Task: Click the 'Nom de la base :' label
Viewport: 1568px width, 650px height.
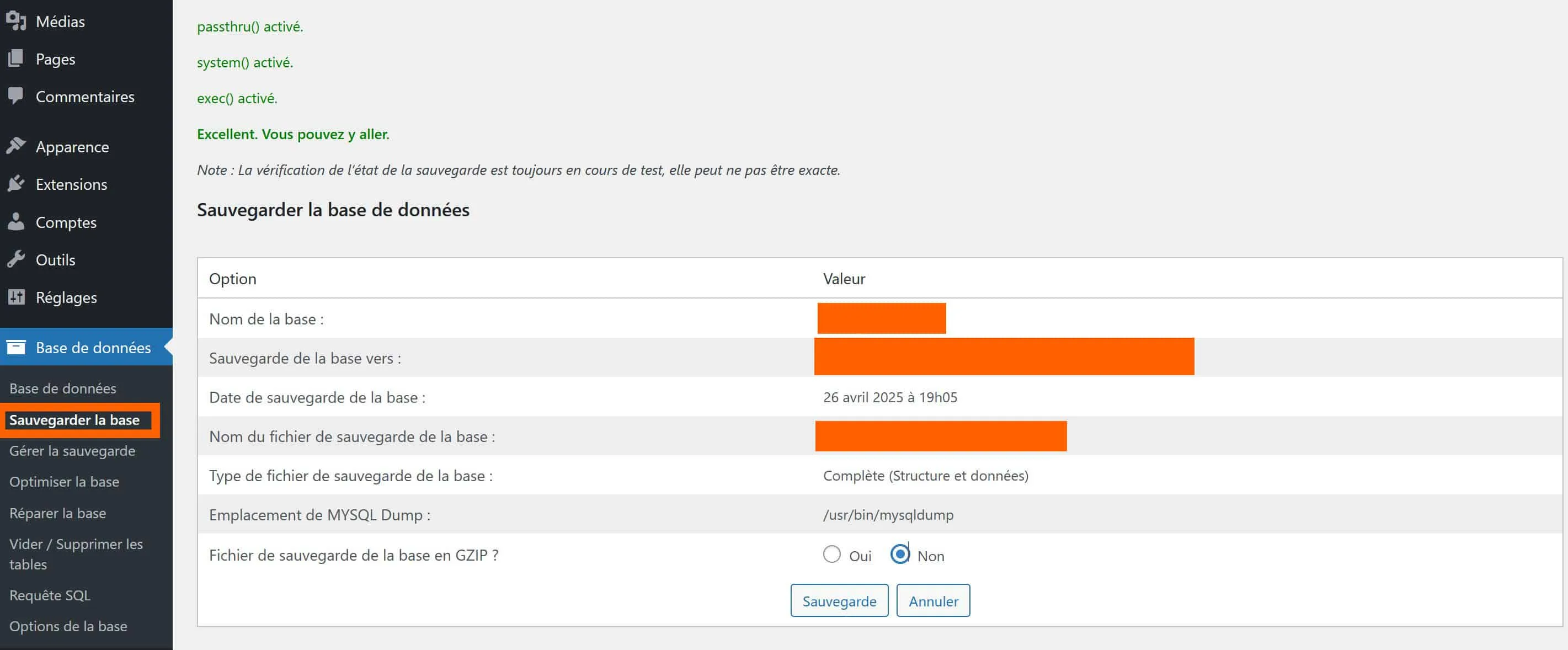Action: (266, 319)
